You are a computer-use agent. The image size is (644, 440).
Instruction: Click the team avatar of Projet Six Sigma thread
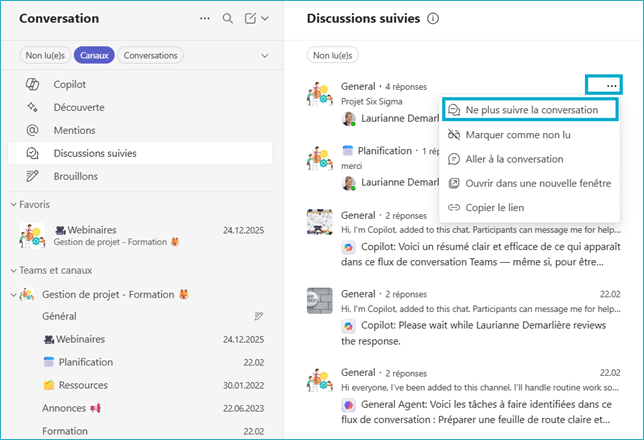click(x=320, y=94)
